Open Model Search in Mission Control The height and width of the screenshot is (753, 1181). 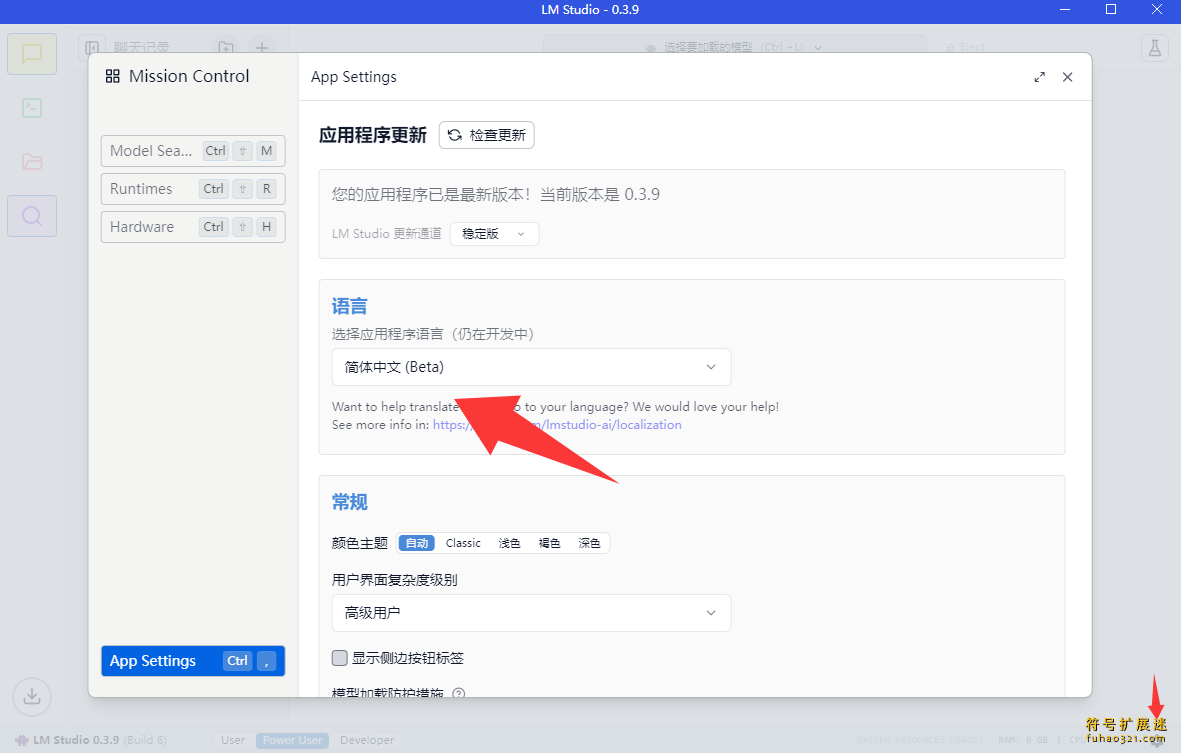click(x=193, y=151)
